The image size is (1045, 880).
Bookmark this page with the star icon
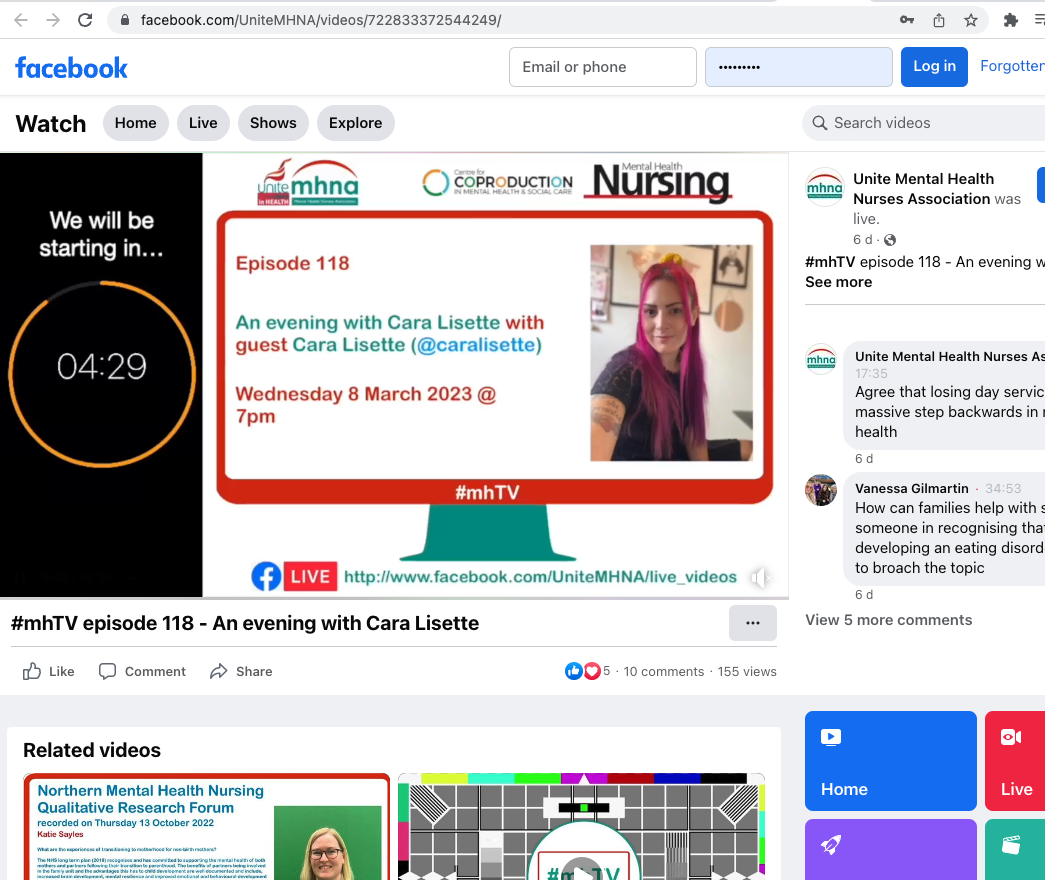coord(971,20)
